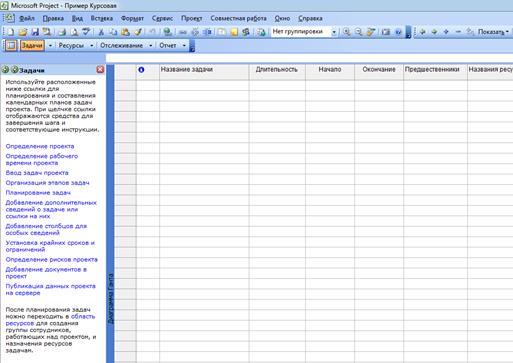Open standard toolbar options chevron
Screen dimensions: 513x363
click(408, 32)
